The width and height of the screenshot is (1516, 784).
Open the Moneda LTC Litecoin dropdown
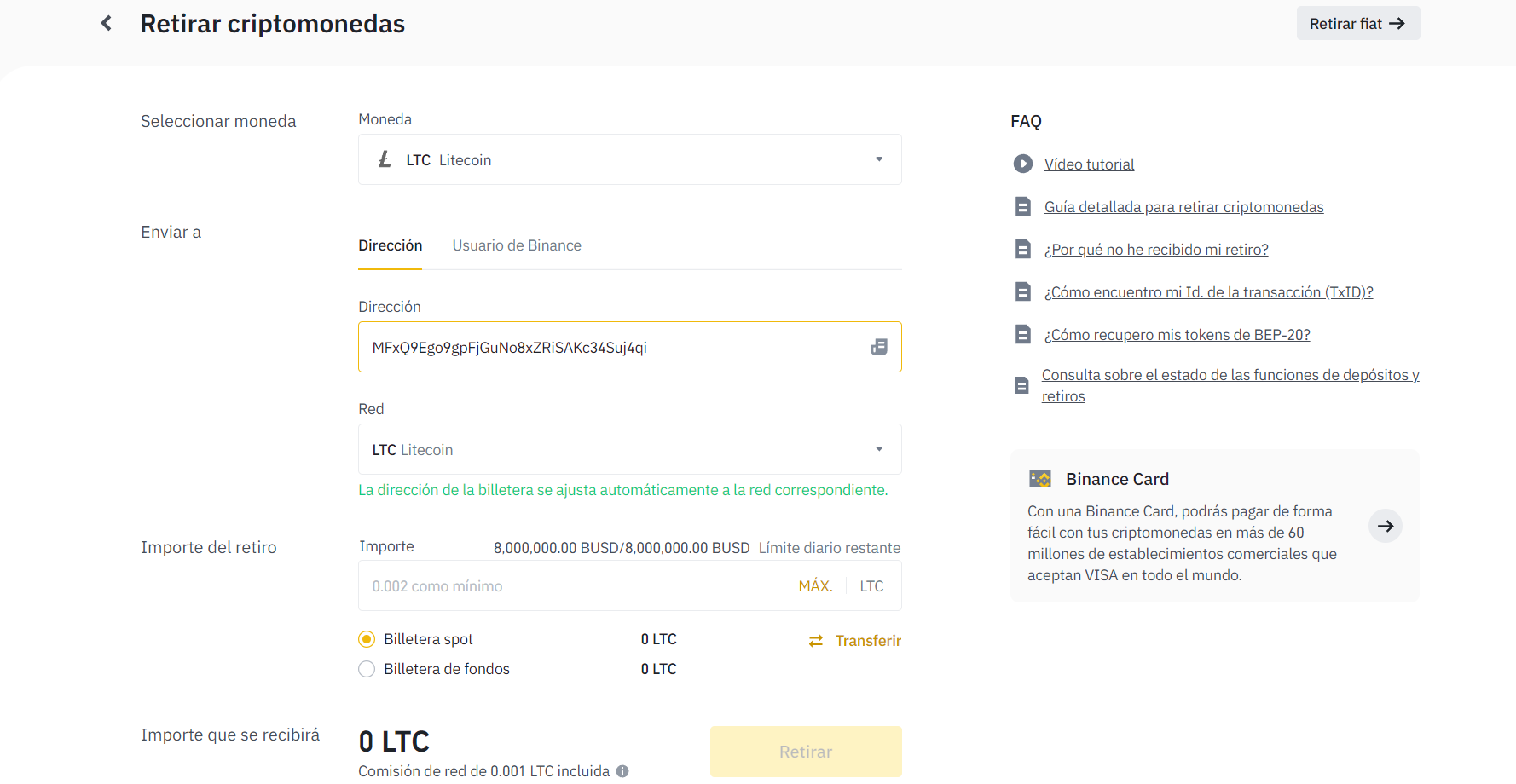630,159
